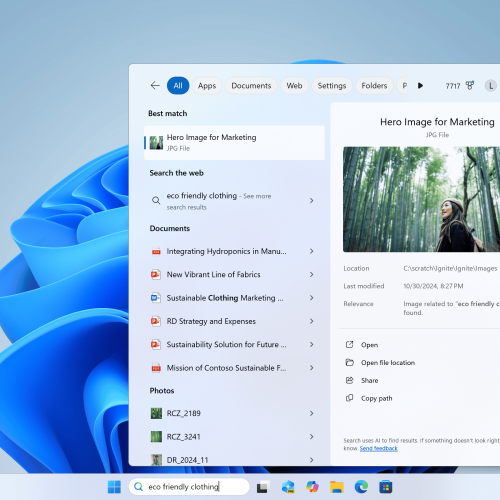This screenshot has height=500, width=500.
Task: Click the Open file location folder icon
Action: tap(349, 362)
